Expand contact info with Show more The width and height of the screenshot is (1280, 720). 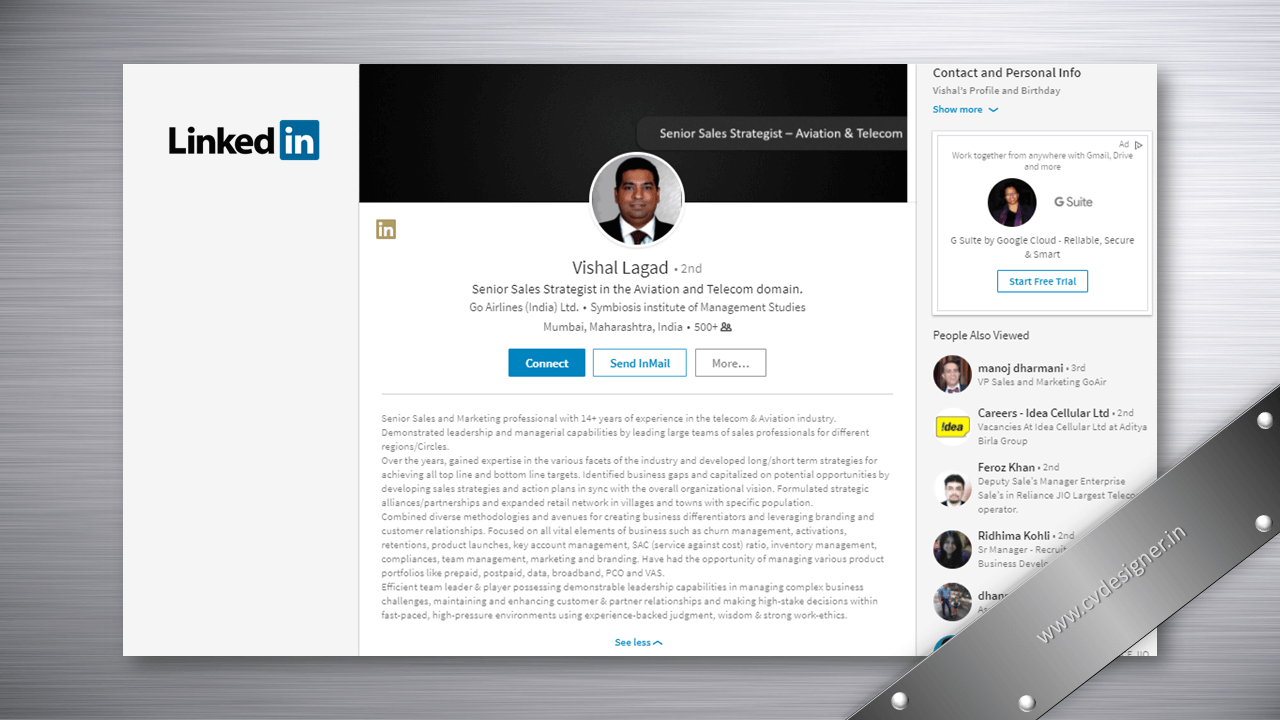point(965,110)
